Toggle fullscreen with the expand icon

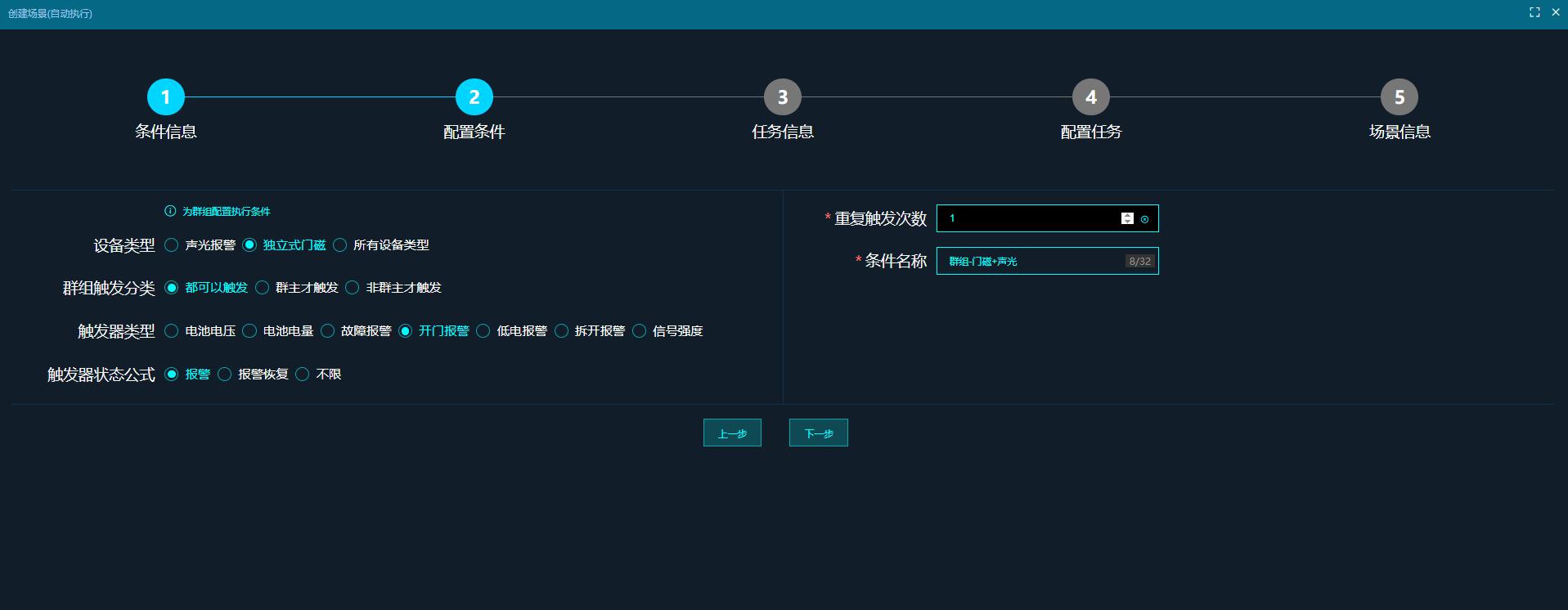tap(1534, 12)
